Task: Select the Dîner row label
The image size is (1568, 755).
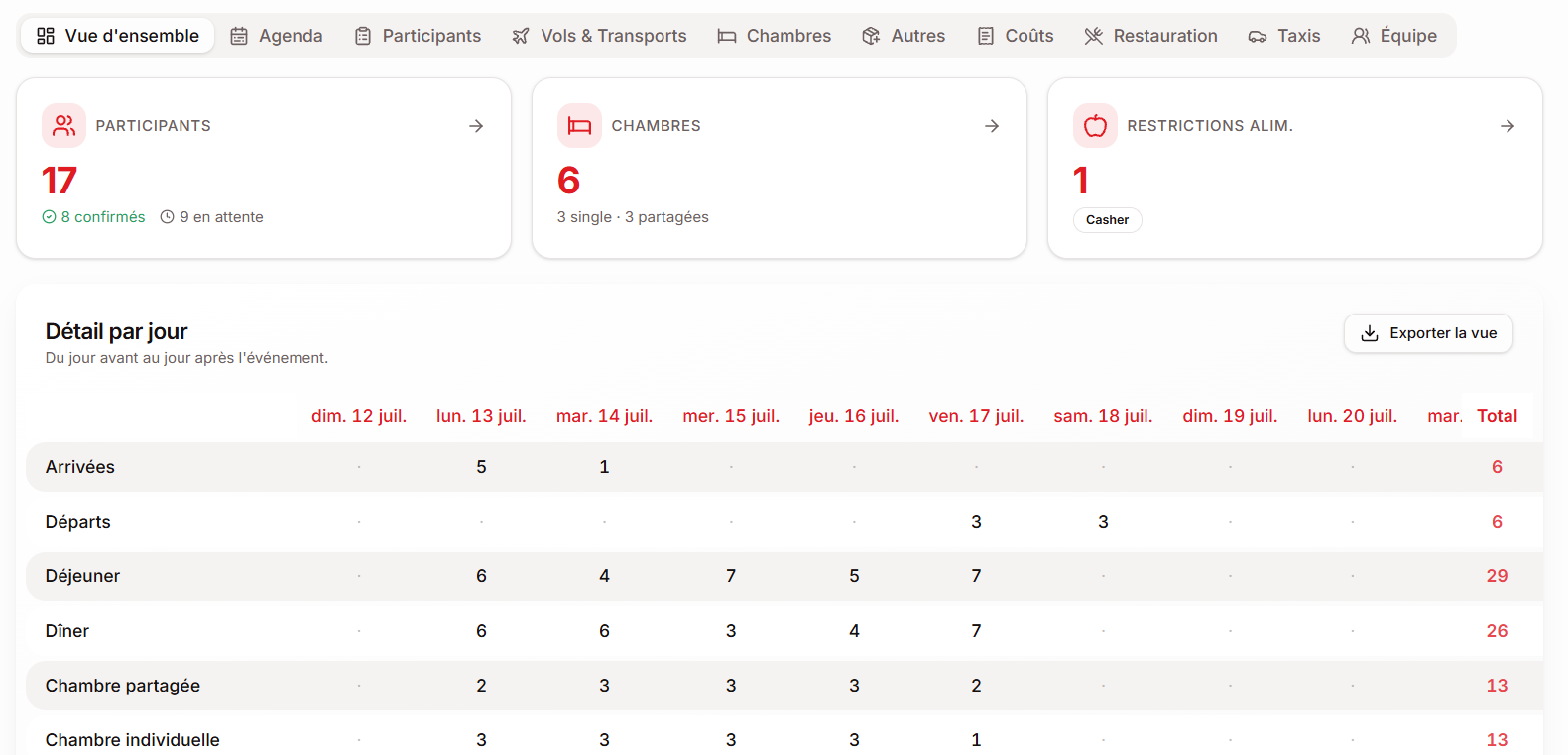Action: (x=67, y=631)
